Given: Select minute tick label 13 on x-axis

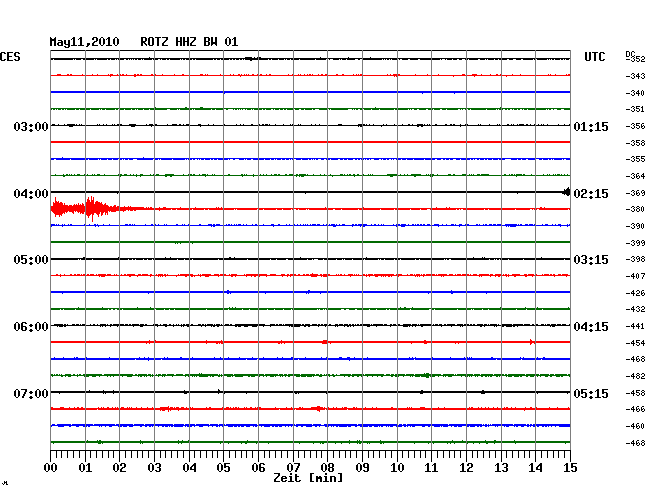Looking at the screenshot, I should [x=501, y=468].
